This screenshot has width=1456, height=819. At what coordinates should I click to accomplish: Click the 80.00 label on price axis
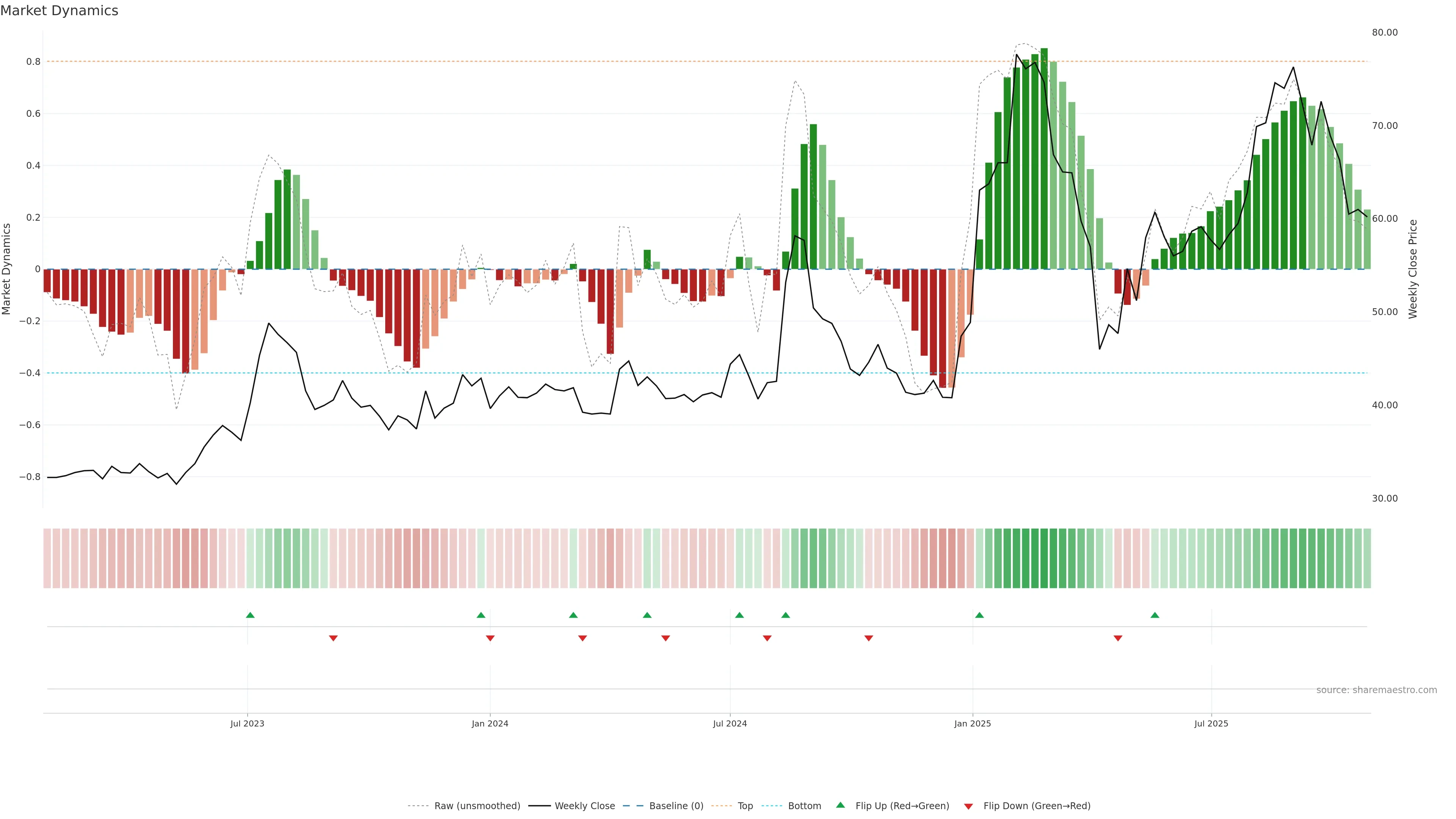pos(1385,32)
